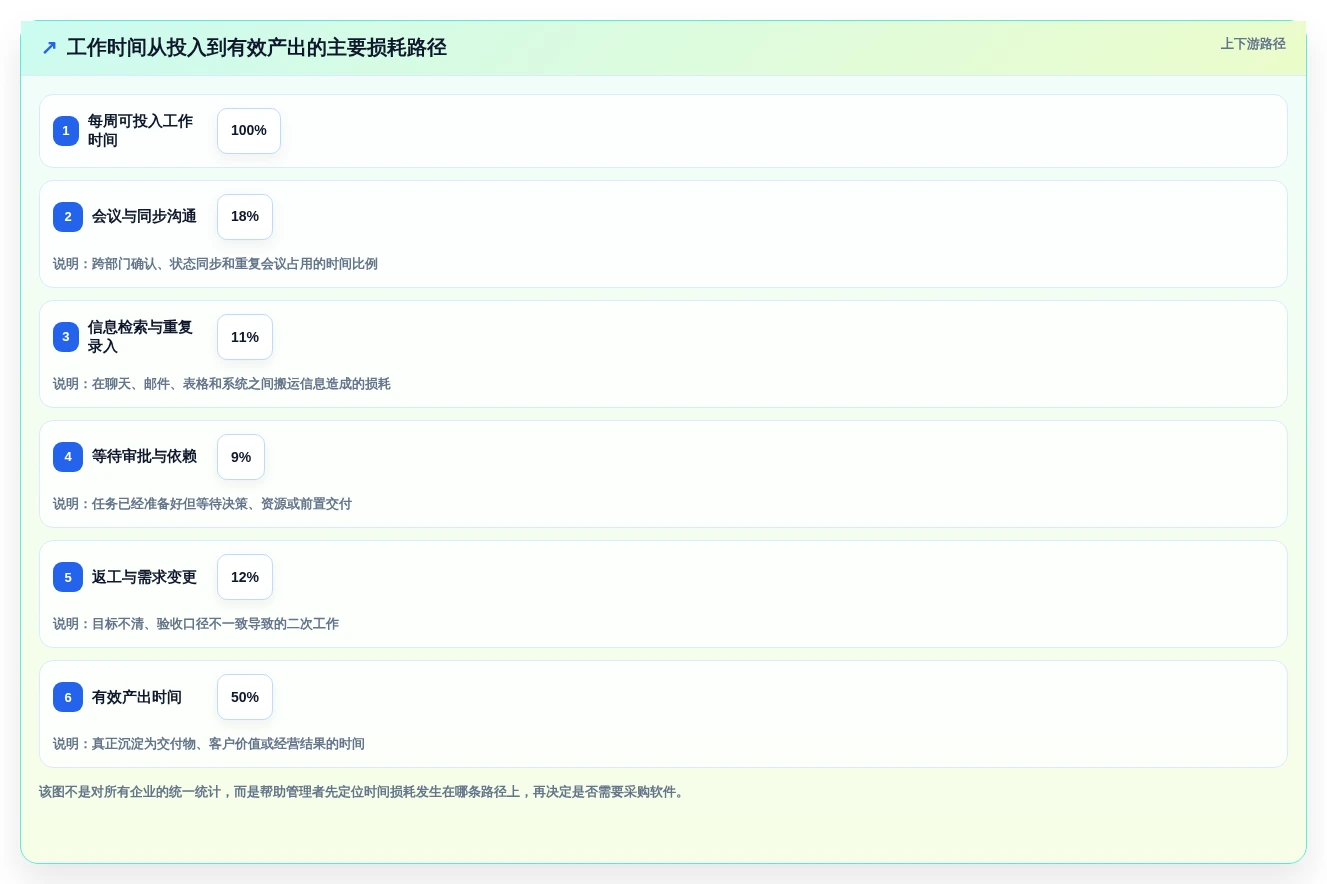Click the 50% value chip

[245, 697]
